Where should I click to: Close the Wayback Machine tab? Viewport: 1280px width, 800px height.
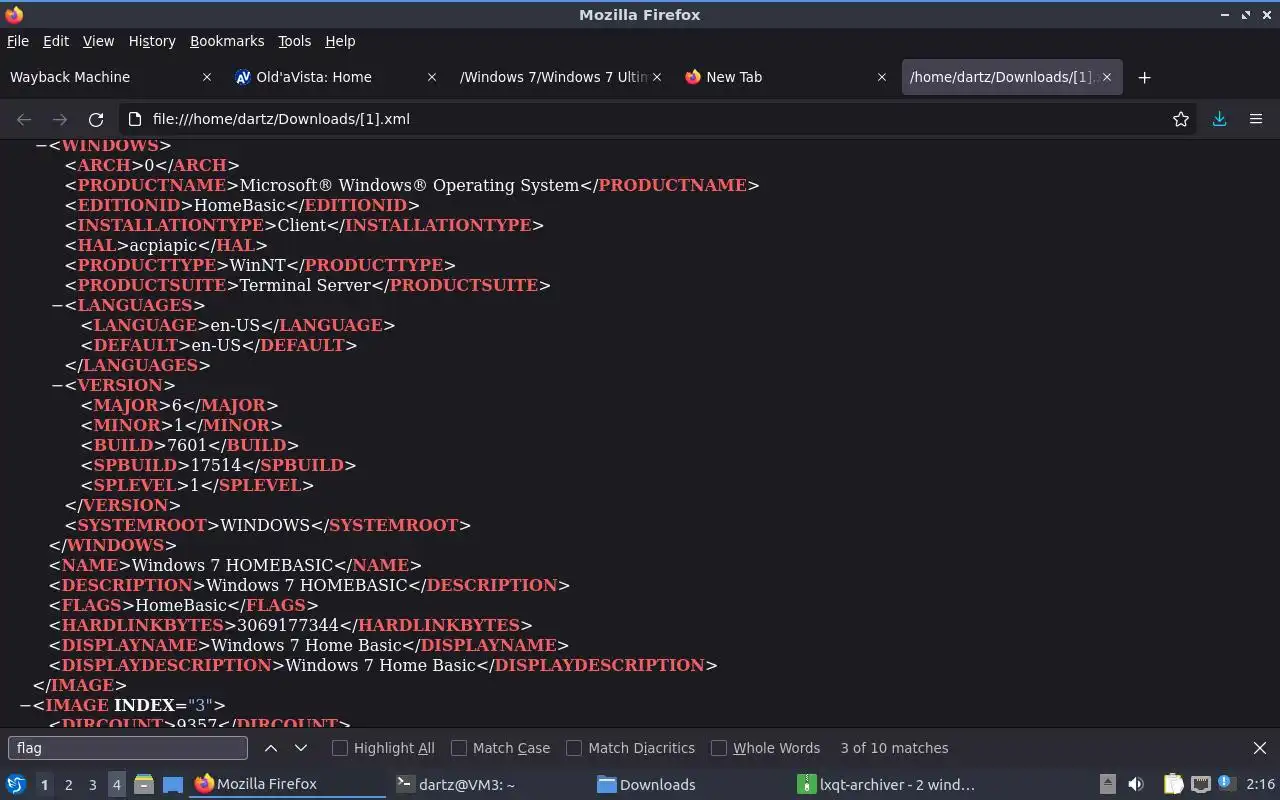click(x=207, y=77)
